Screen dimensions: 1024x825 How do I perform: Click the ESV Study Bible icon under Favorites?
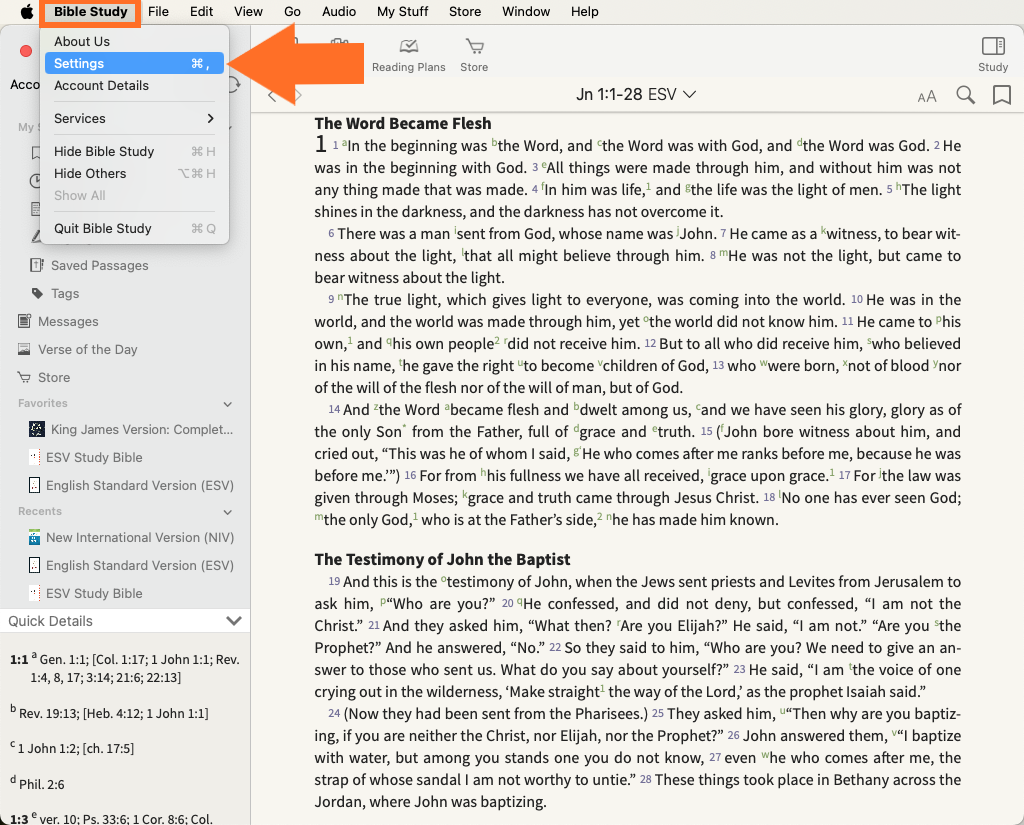coord(35,457)
